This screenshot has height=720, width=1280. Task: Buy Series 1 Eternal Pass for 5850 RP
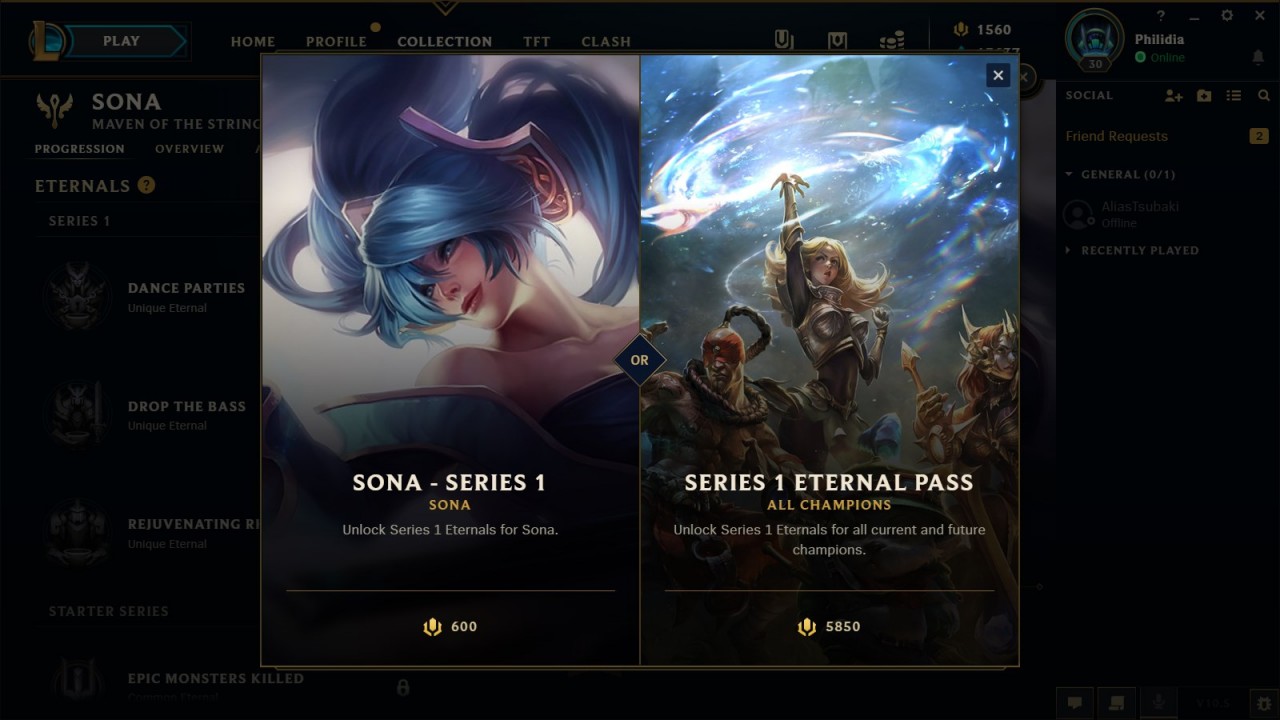[829, 627]
